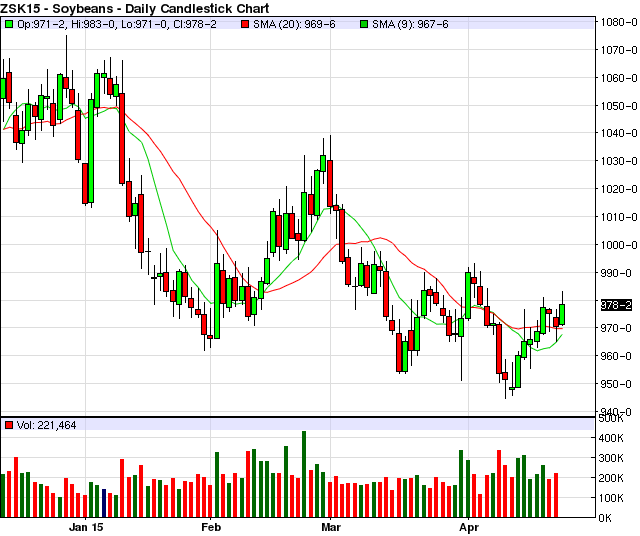Click the 1000-0 price axis label
This screenshot has height=536, width=640.
tap(619, 245)
